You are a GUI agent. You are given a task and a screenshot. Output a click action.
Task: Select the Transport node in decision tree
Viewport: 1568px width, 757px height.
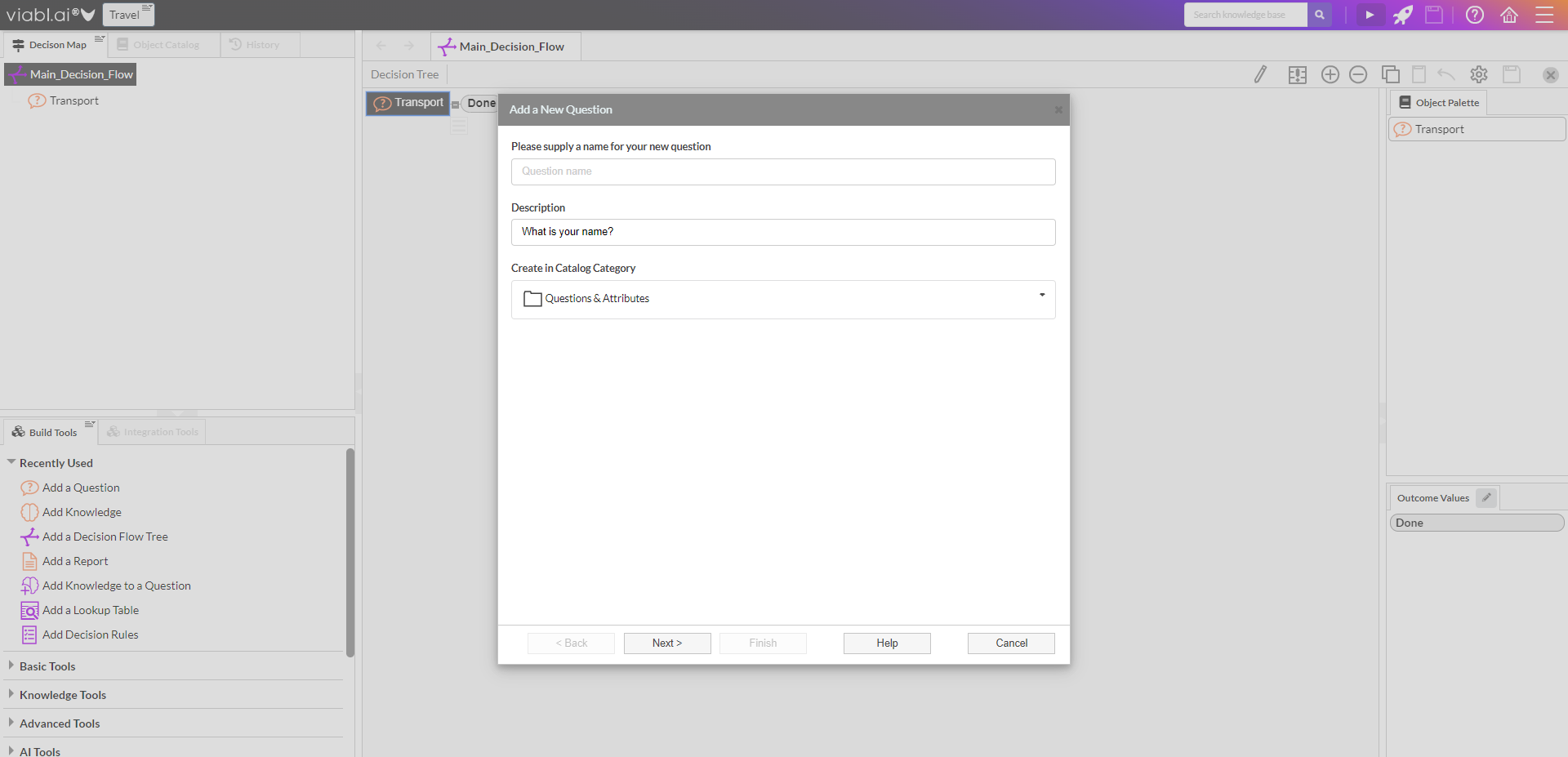tap(408, 103)
